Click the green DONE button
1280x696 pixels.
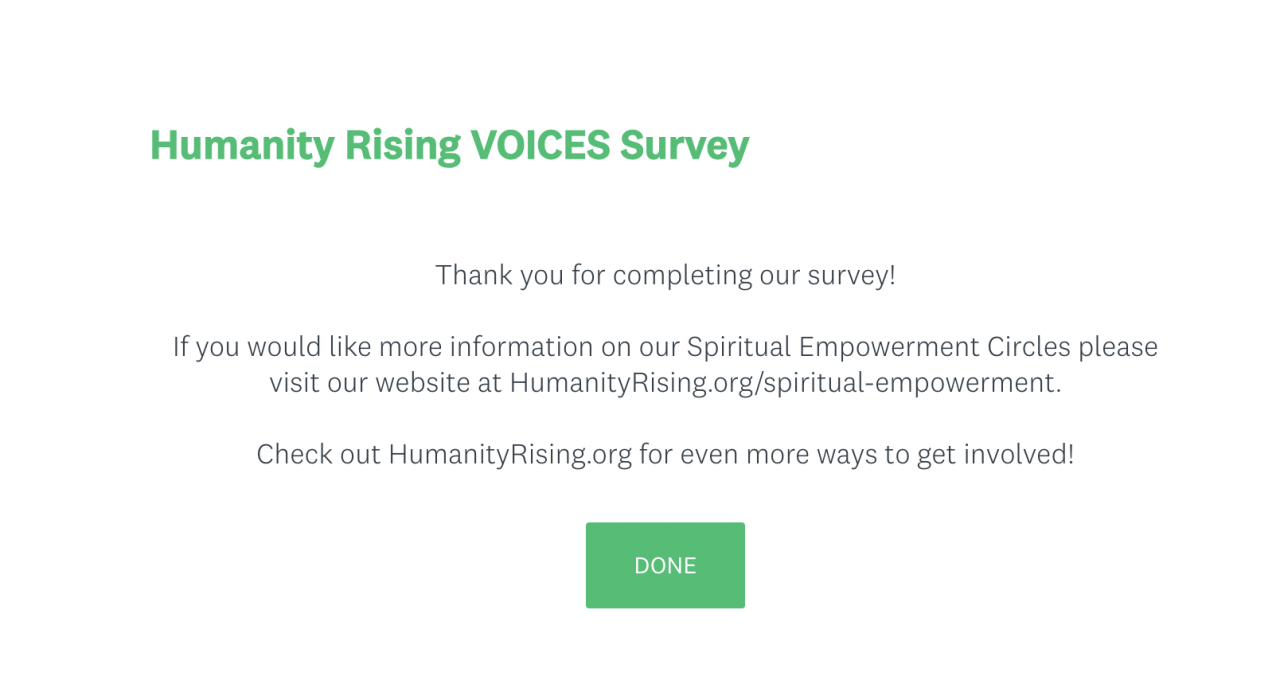[665, 565]
